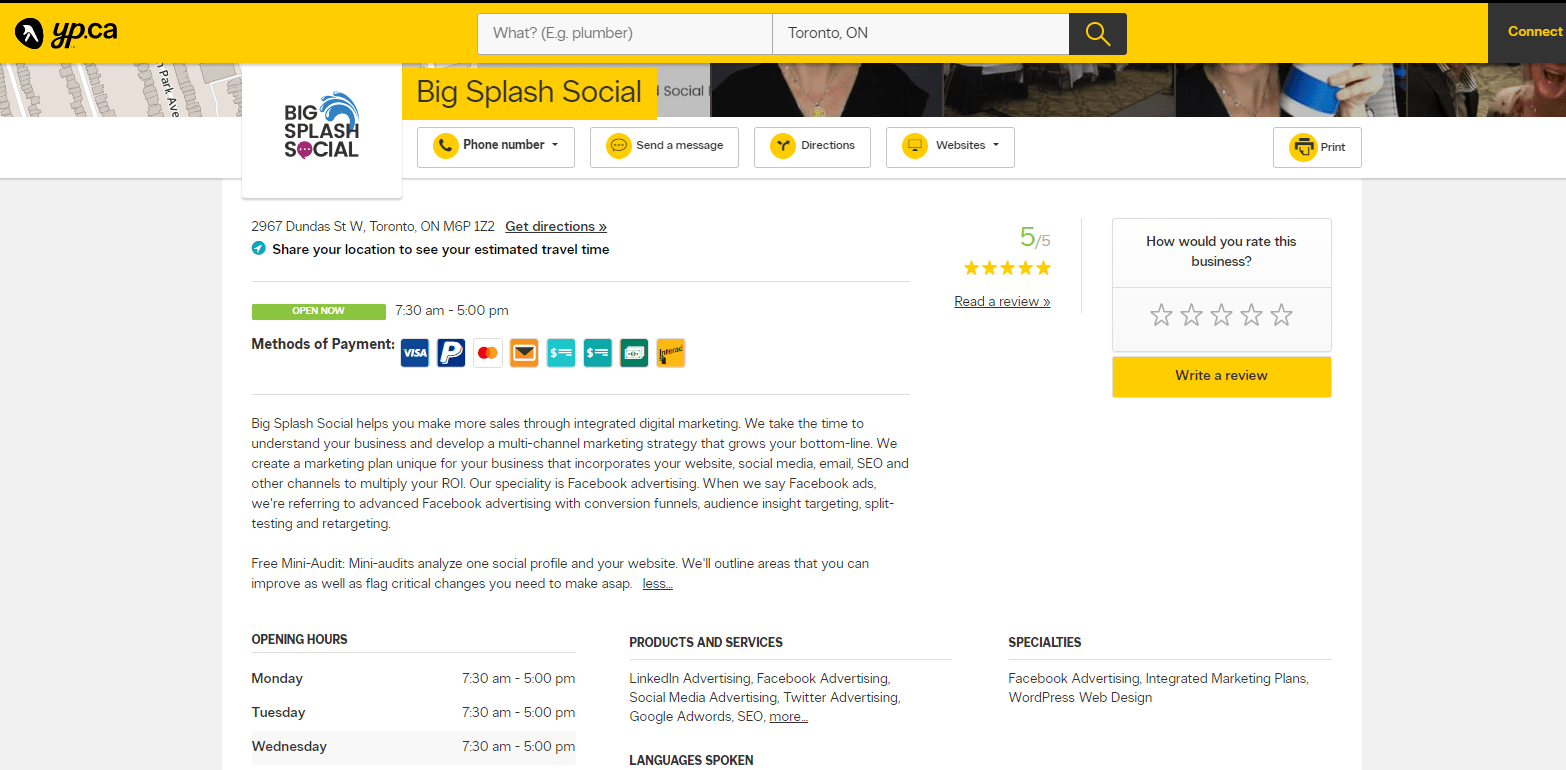Open the Websites dropdown
1566x770 pixels.
[950, 146]
